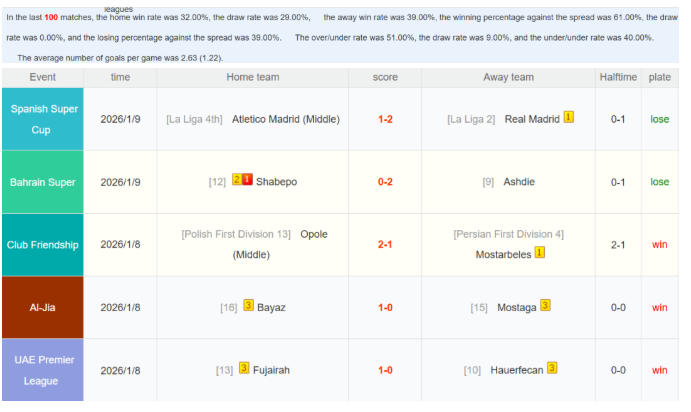Click Shabepo's yellow card badge showing 2
Screen dimensions: 691x412
click(237, 180)
